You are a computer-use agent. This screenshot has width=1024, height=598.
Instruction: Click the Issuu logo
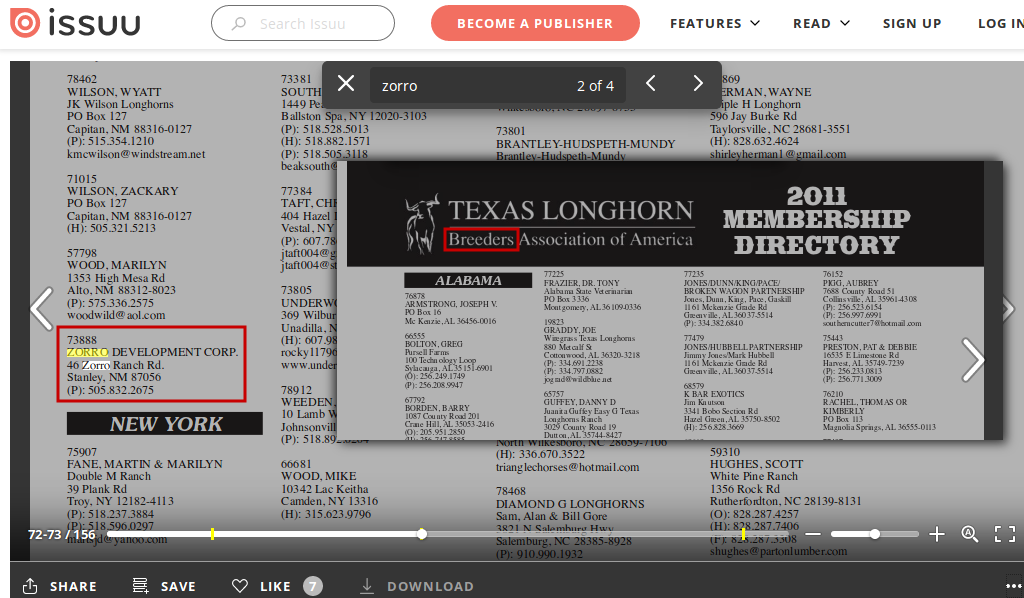point(75,24)
